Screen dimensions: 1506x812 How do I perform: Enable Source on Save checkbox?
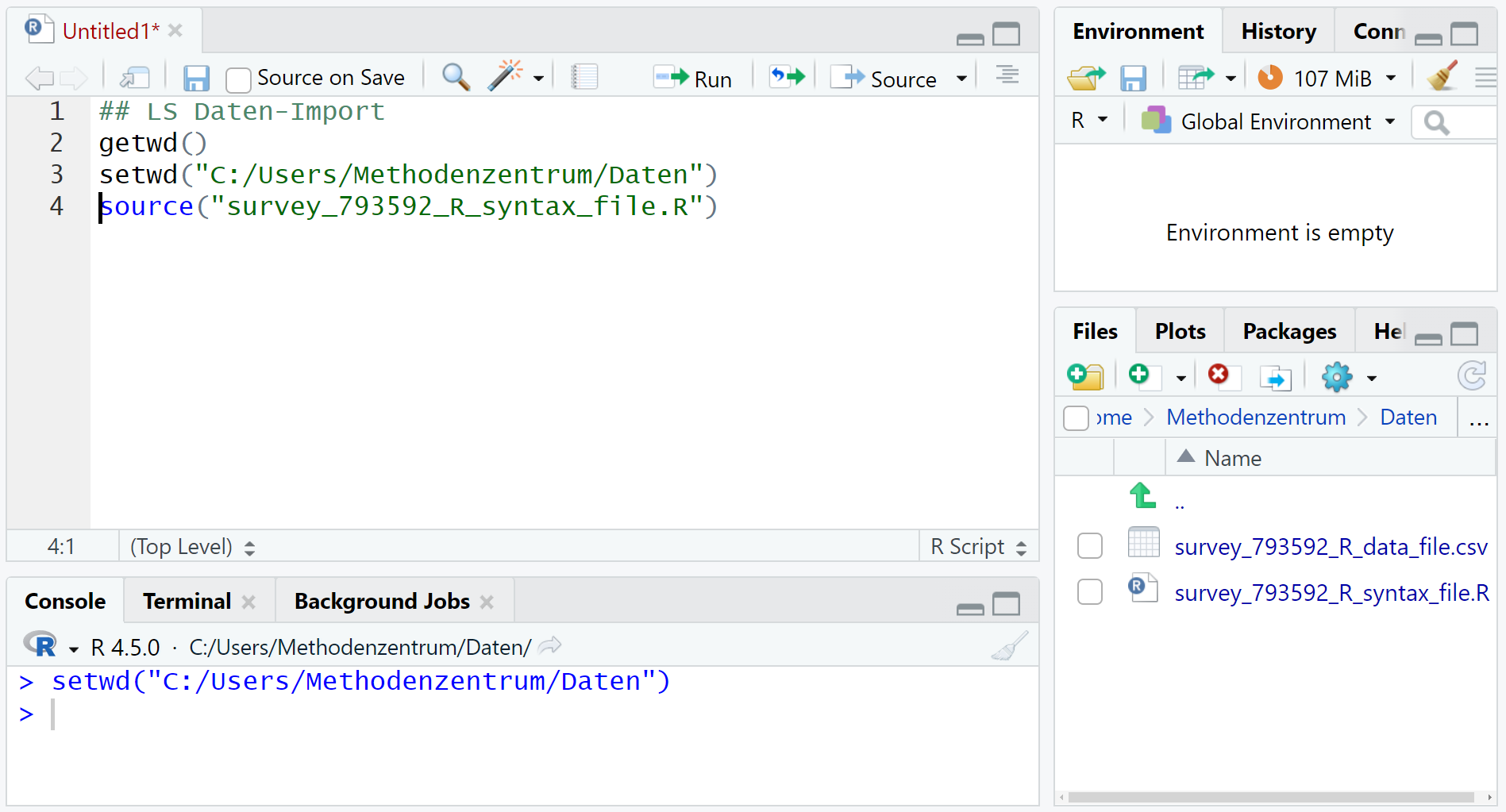(x=238, y=79)
